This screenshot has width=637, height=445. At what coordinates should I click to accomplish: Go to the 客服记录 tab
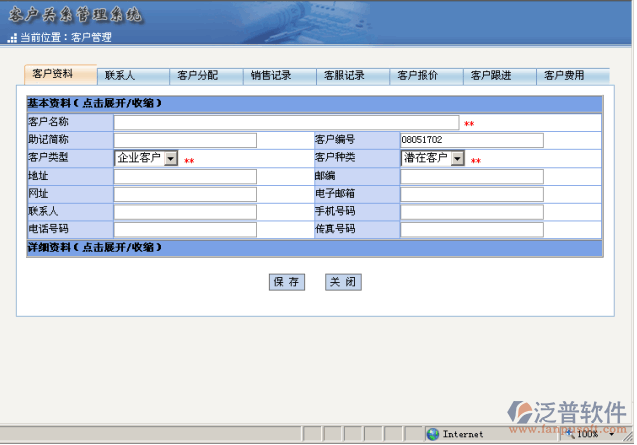pyautogui.click(x=344, y=75)
